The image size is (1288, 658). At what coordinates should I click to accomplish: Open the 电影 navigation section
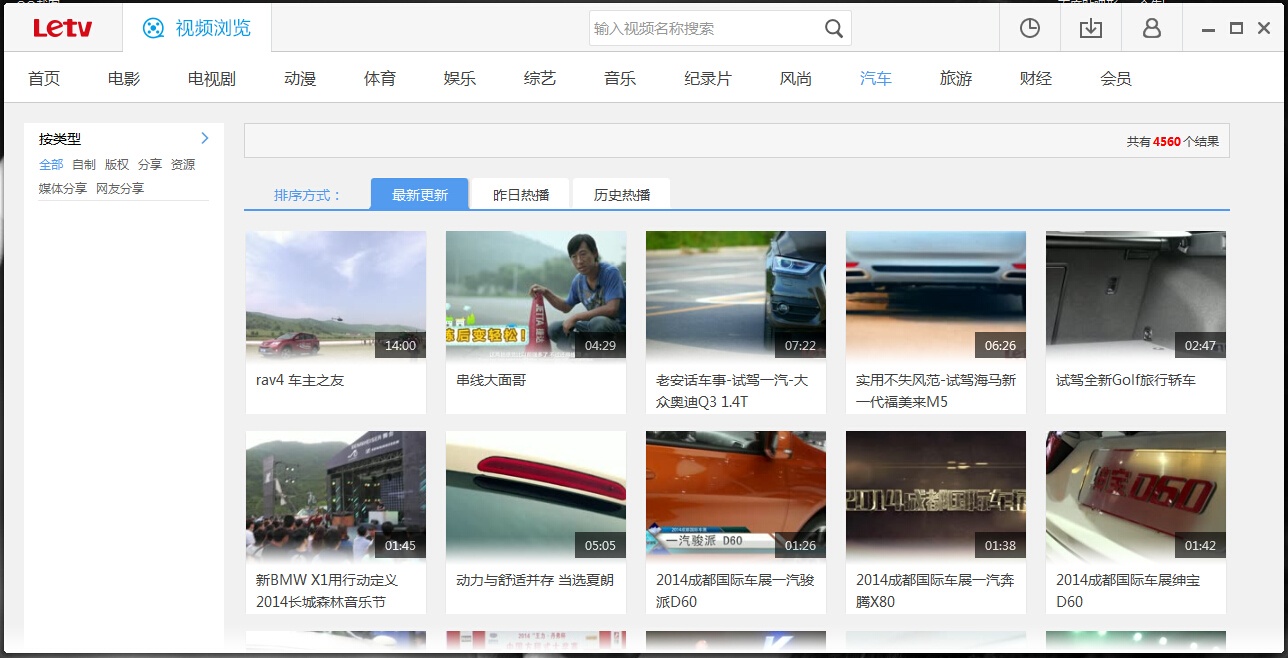coord(122,77)
